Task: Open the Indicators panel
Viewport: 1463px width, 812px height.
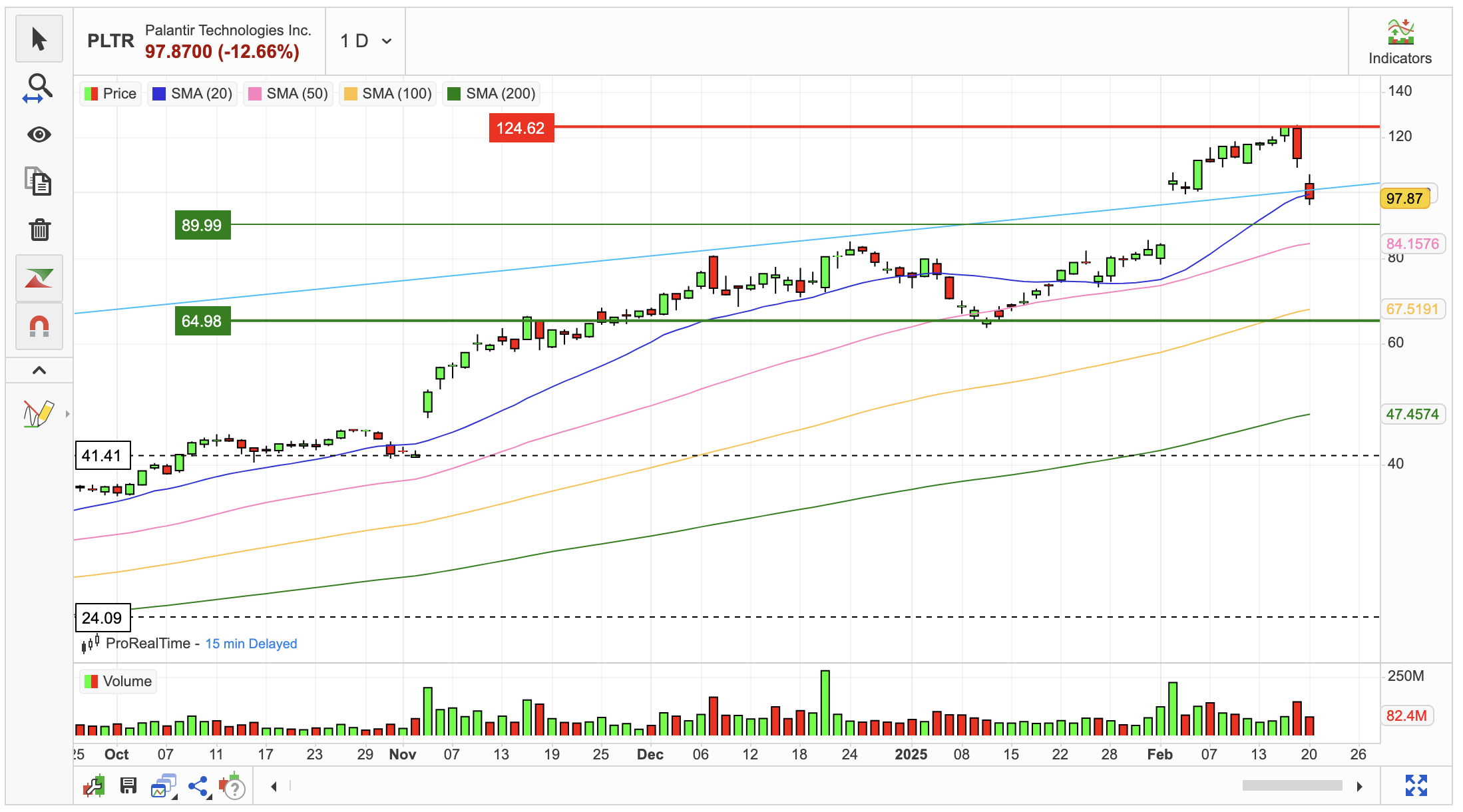Action: [x=1400, y=42]
